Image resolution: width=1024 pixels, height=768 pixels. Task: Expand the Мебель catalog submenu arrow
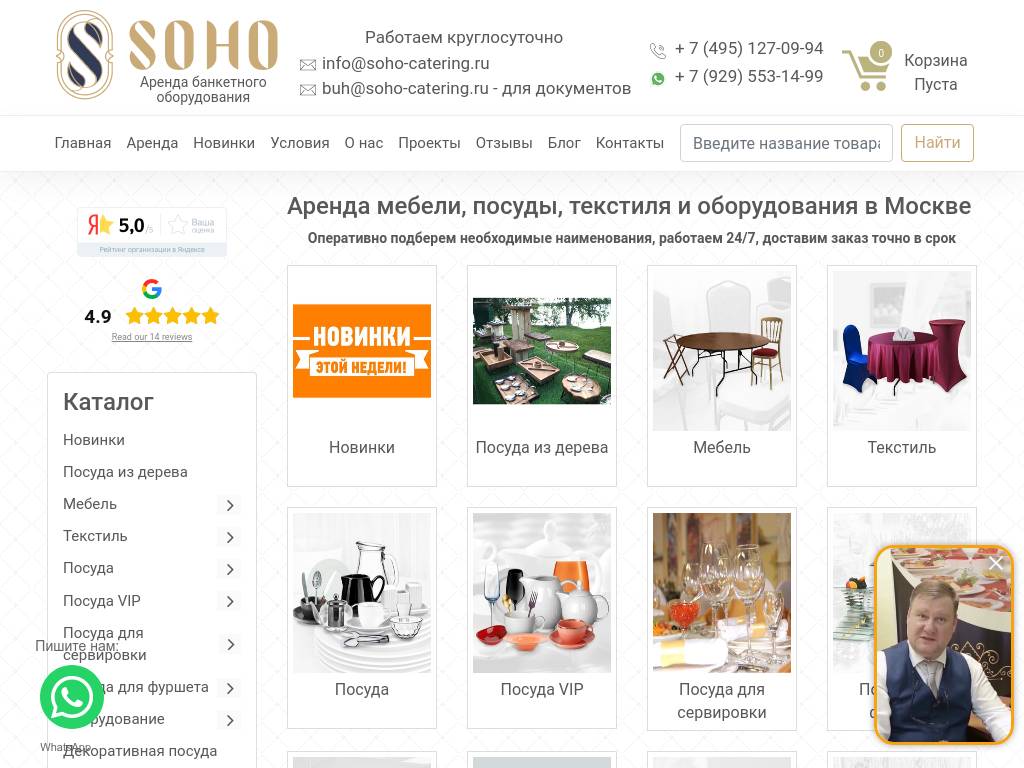tap(230, 505)
